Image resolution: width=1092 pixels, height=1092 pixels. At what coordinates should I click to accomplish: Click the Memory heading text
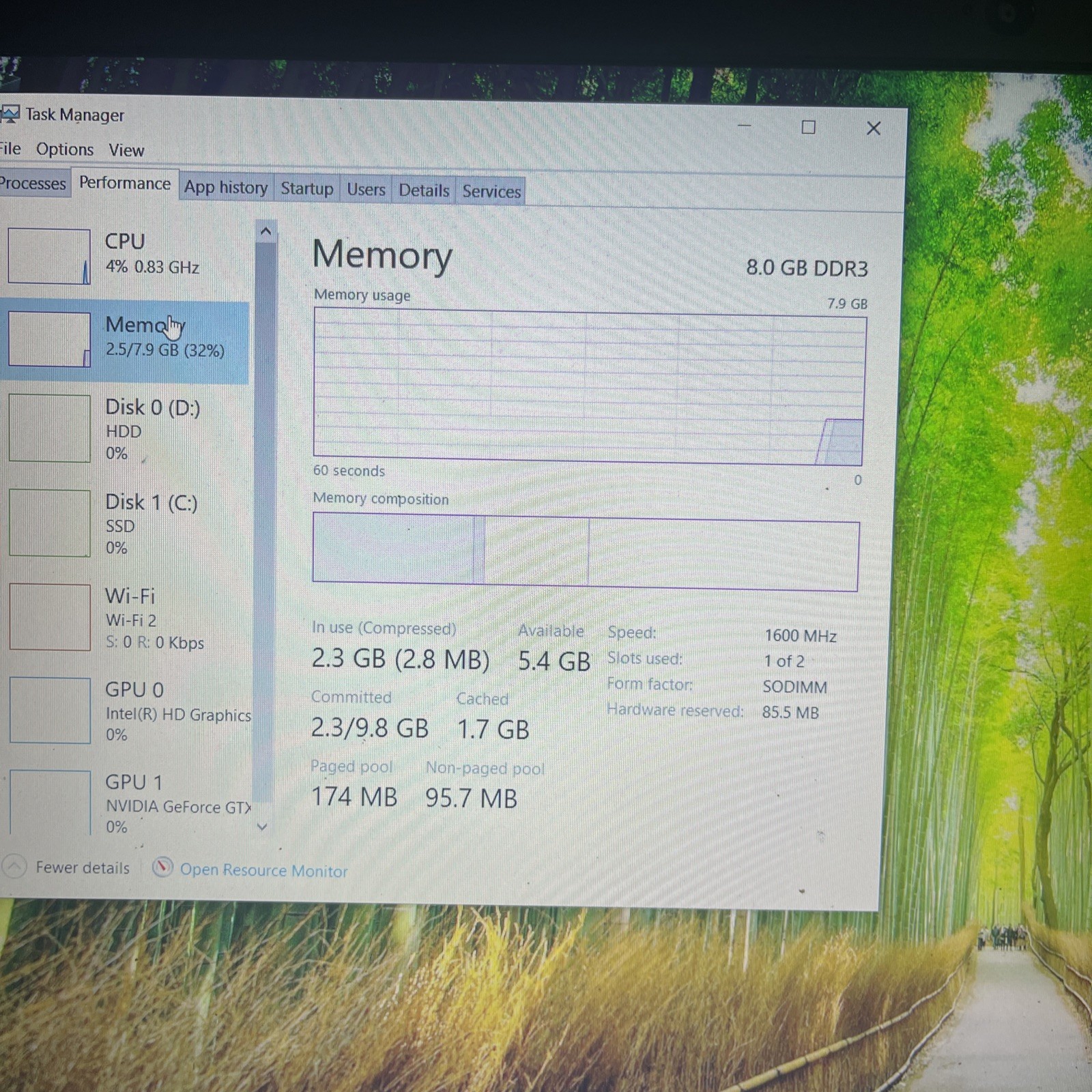tap(382, 255)
